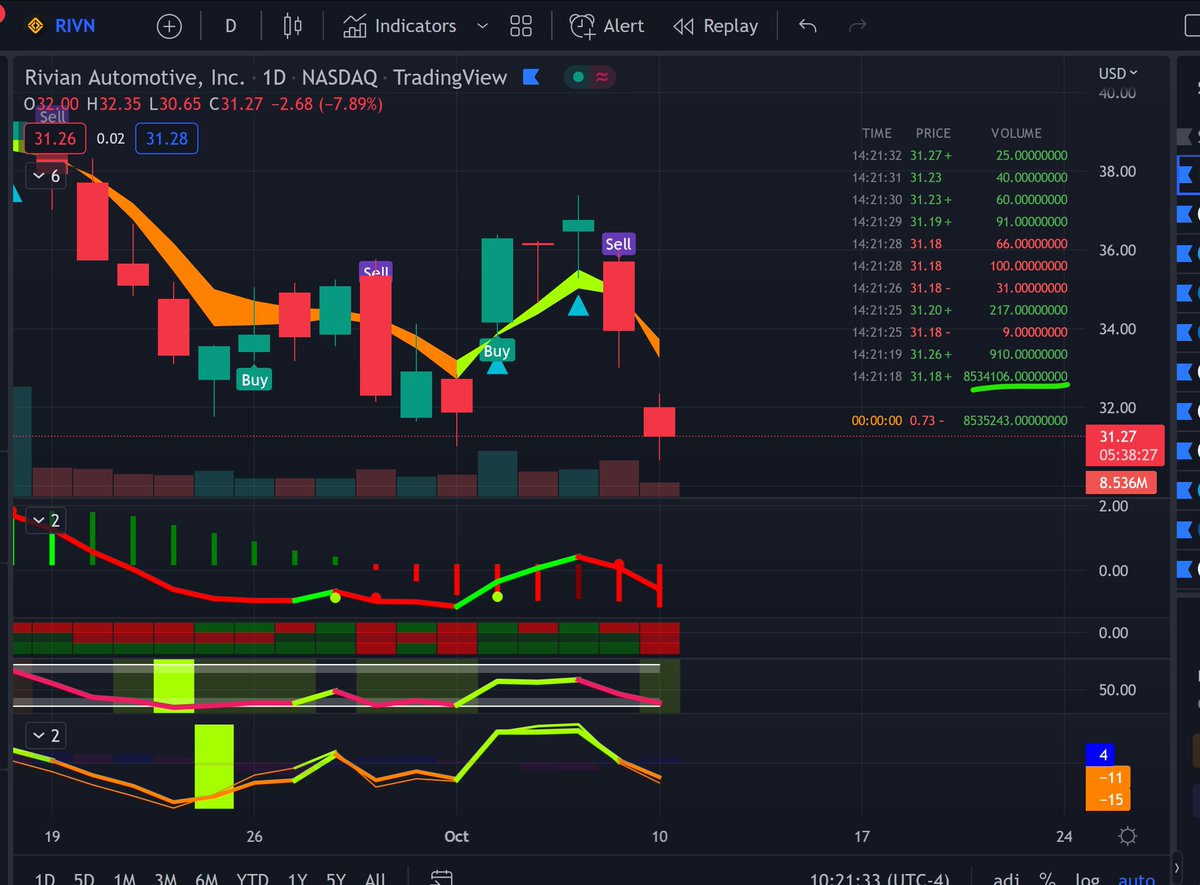Viewport: 1200px width, 885px height.
Task: Collapse the main chart's 6 indicator legend
Action: 46,176
